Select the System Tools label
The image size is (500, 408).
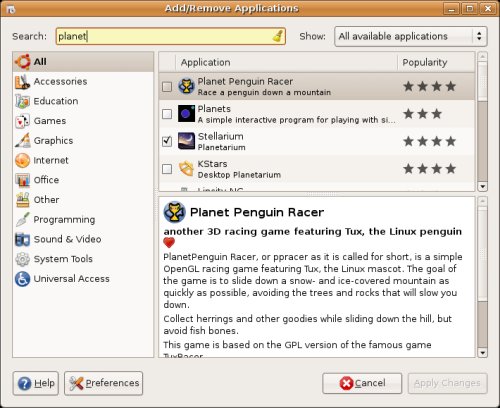point(63,259)
